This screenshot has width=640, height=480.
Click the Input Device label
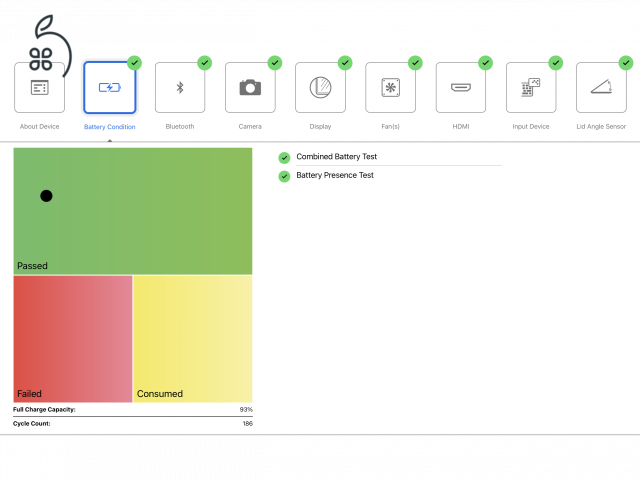coord(531,127)
